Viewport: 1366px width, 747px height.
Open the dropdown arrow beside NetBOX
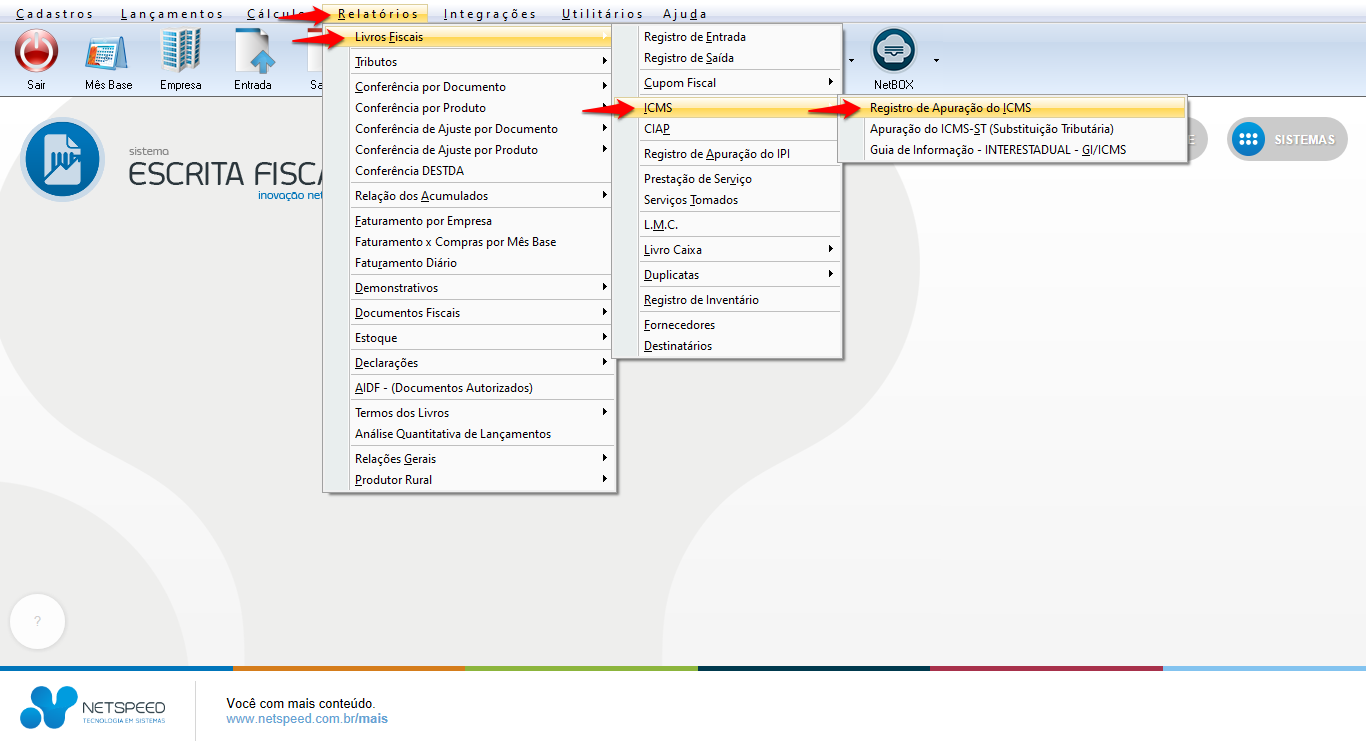click(x=936, y=60)
